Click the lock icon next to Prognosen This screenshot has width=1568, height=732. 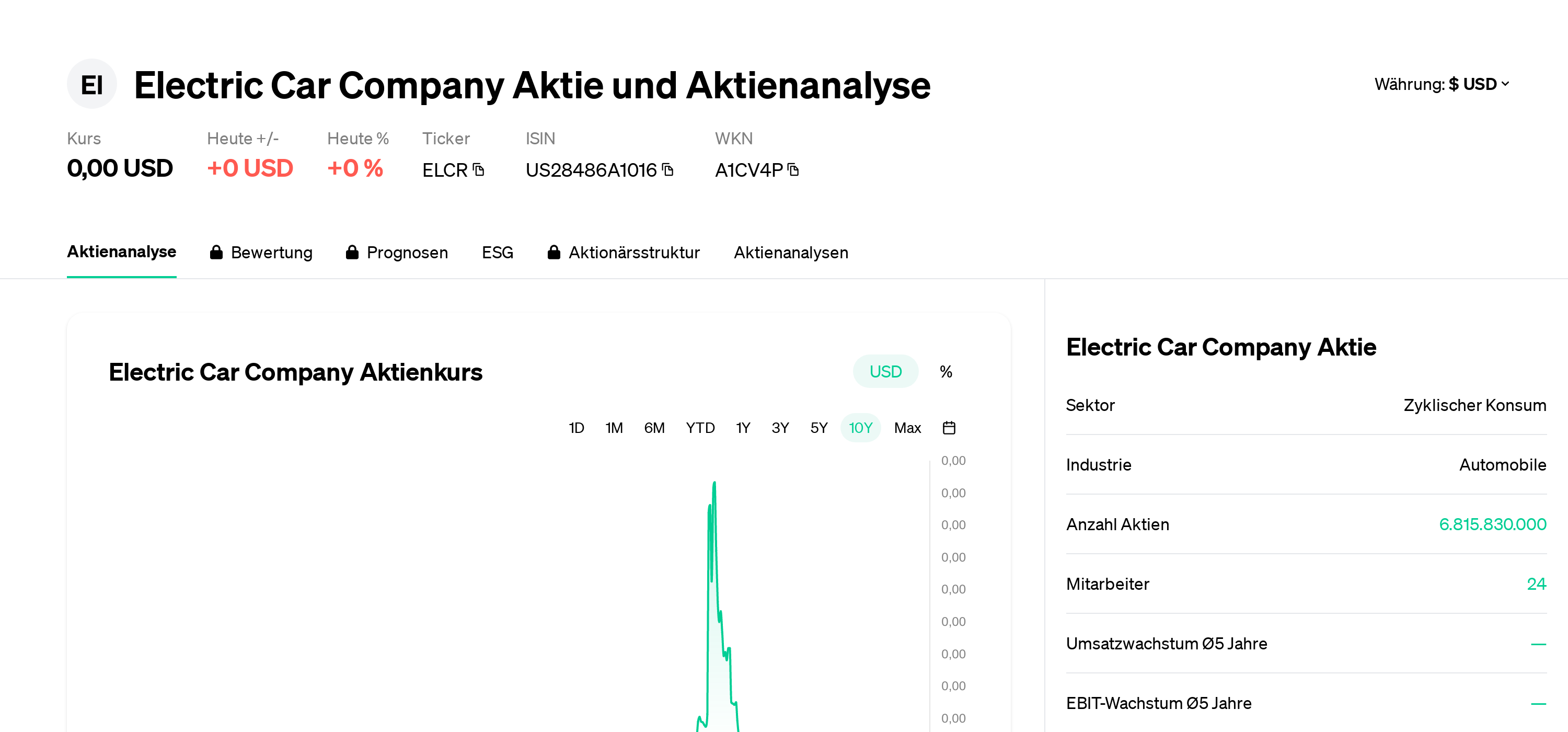(352, 252)
